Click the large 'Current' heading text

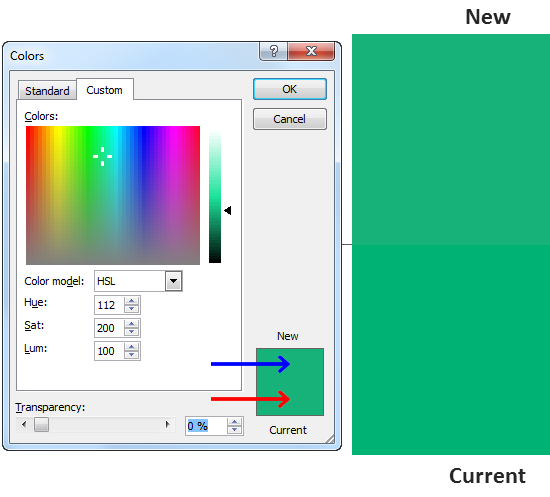pyautogui.click(x=487, y=476)
